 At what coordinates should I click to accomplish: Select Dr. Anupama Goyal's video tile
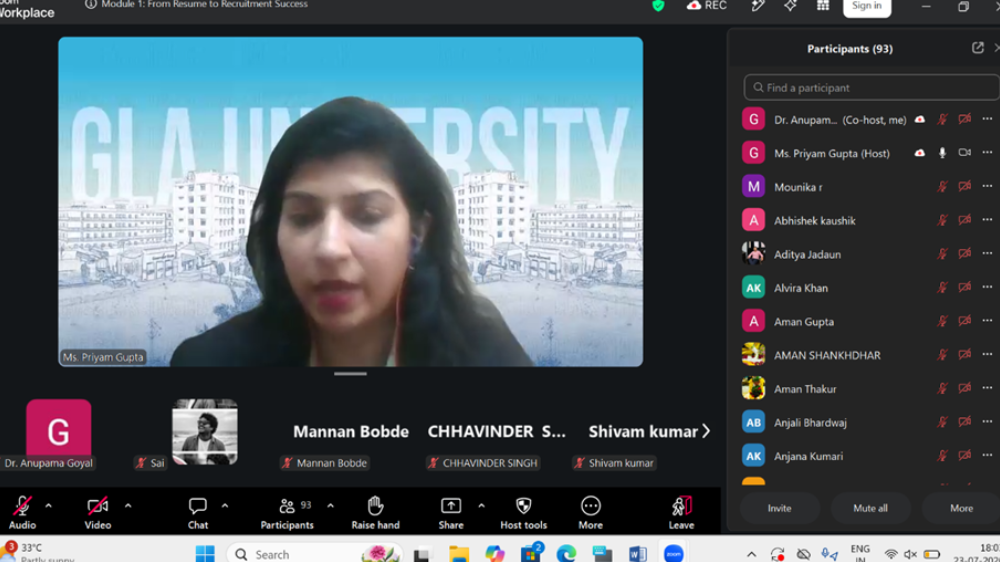pos(58,433)
